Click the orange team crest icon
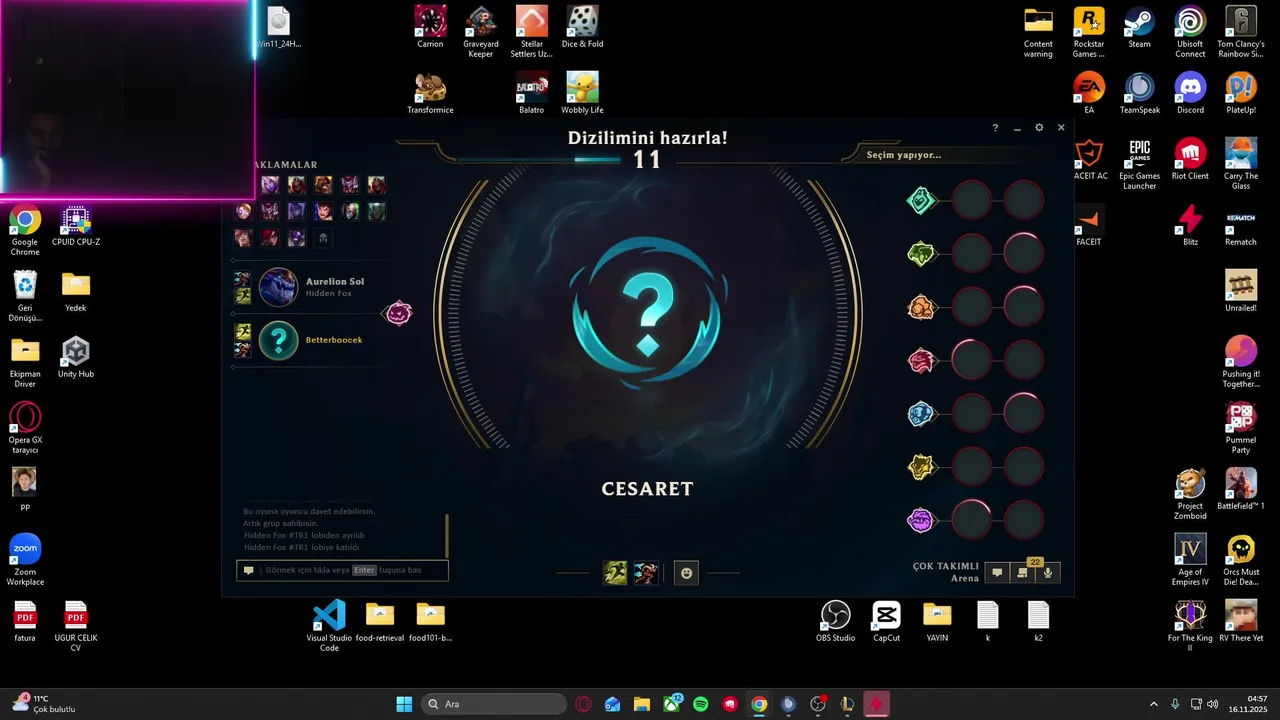This screenshot has width=1280, height=720. coord(921,307)
